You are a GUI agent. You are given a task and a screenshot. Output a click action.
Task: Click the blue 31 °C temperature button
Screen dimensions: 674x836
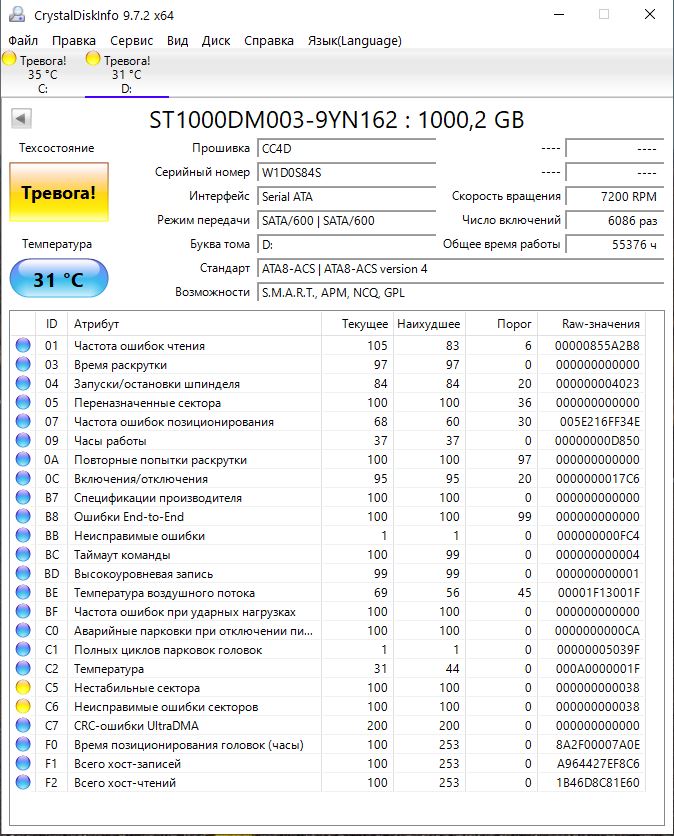(59, 278)
